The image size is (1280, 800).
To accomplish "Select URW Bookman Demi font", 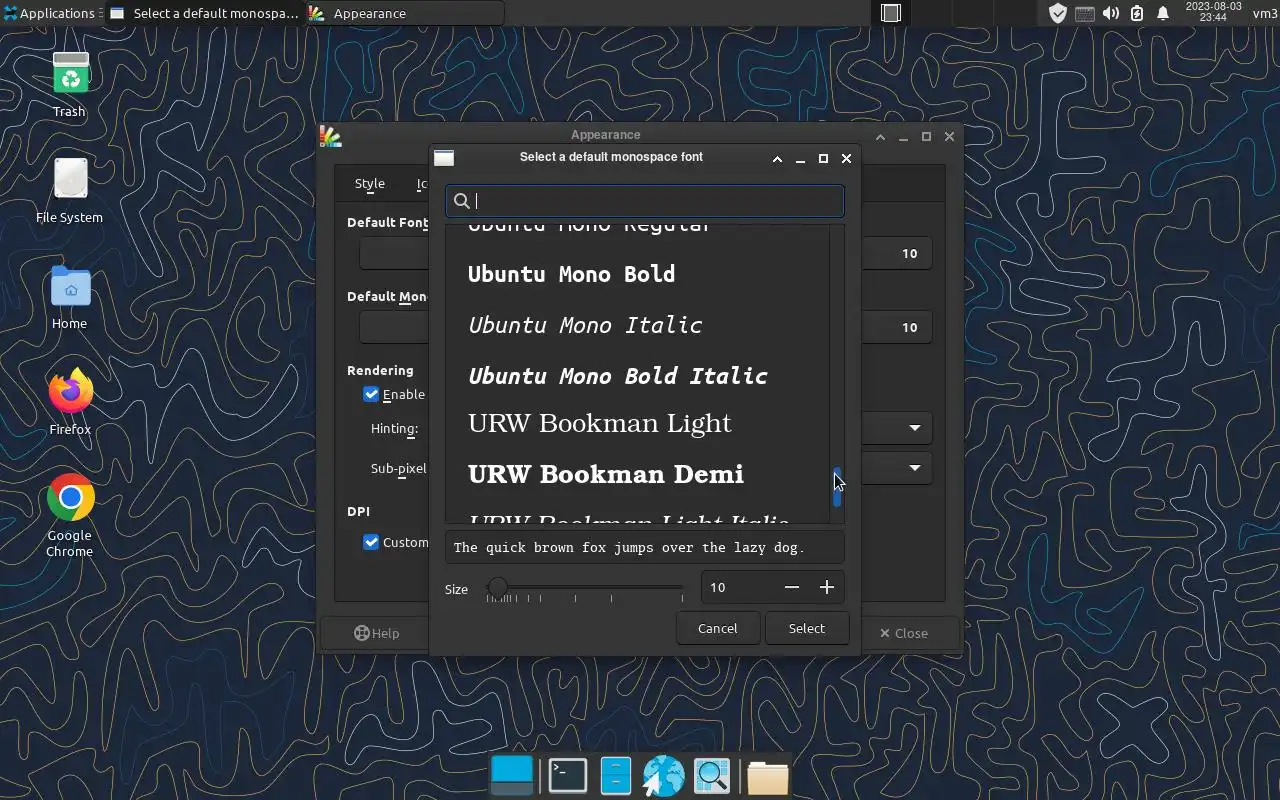I will 637,474.
